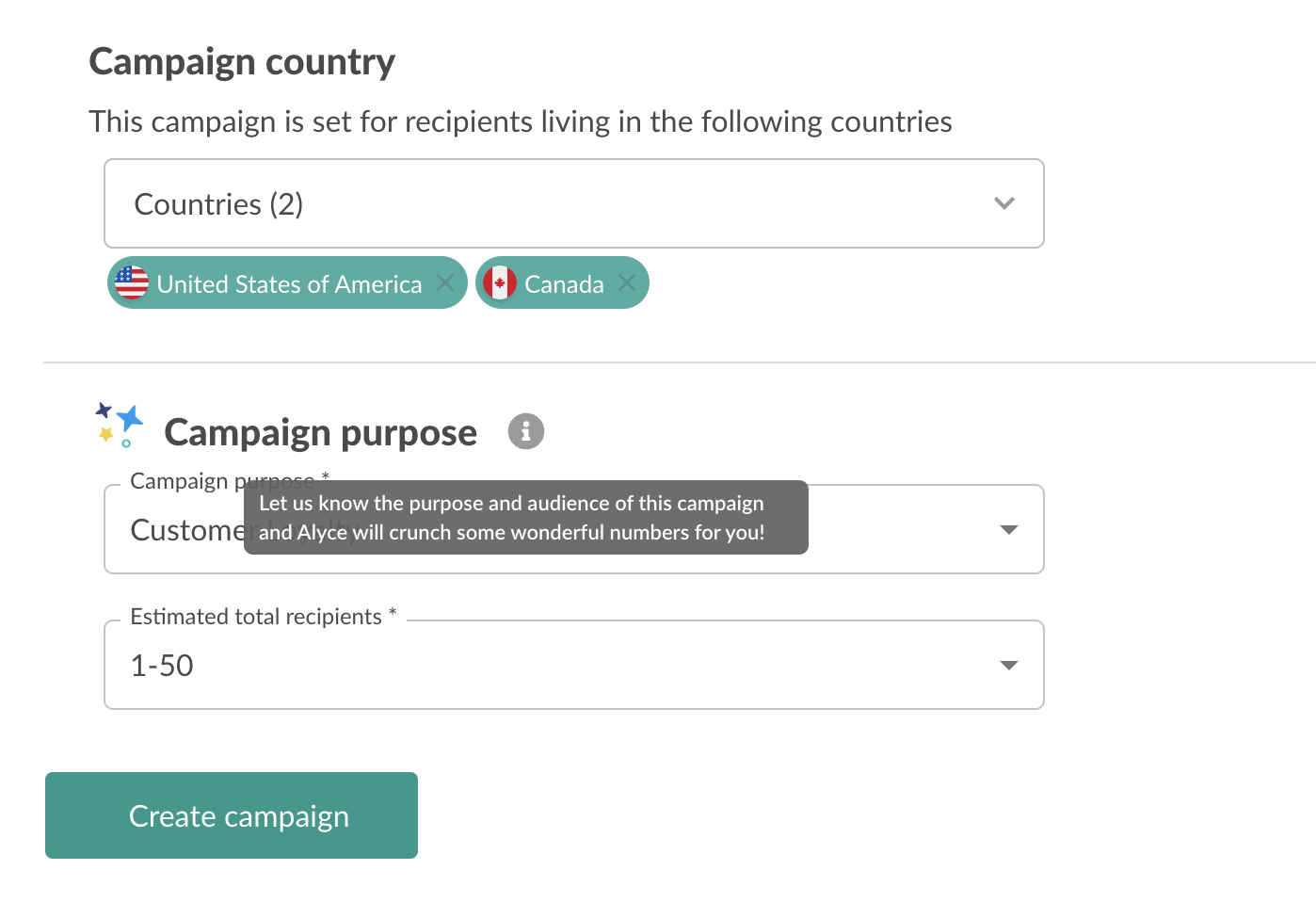Expand the Campaign purpose dropdown arrow

click(x=1009, y=530)
